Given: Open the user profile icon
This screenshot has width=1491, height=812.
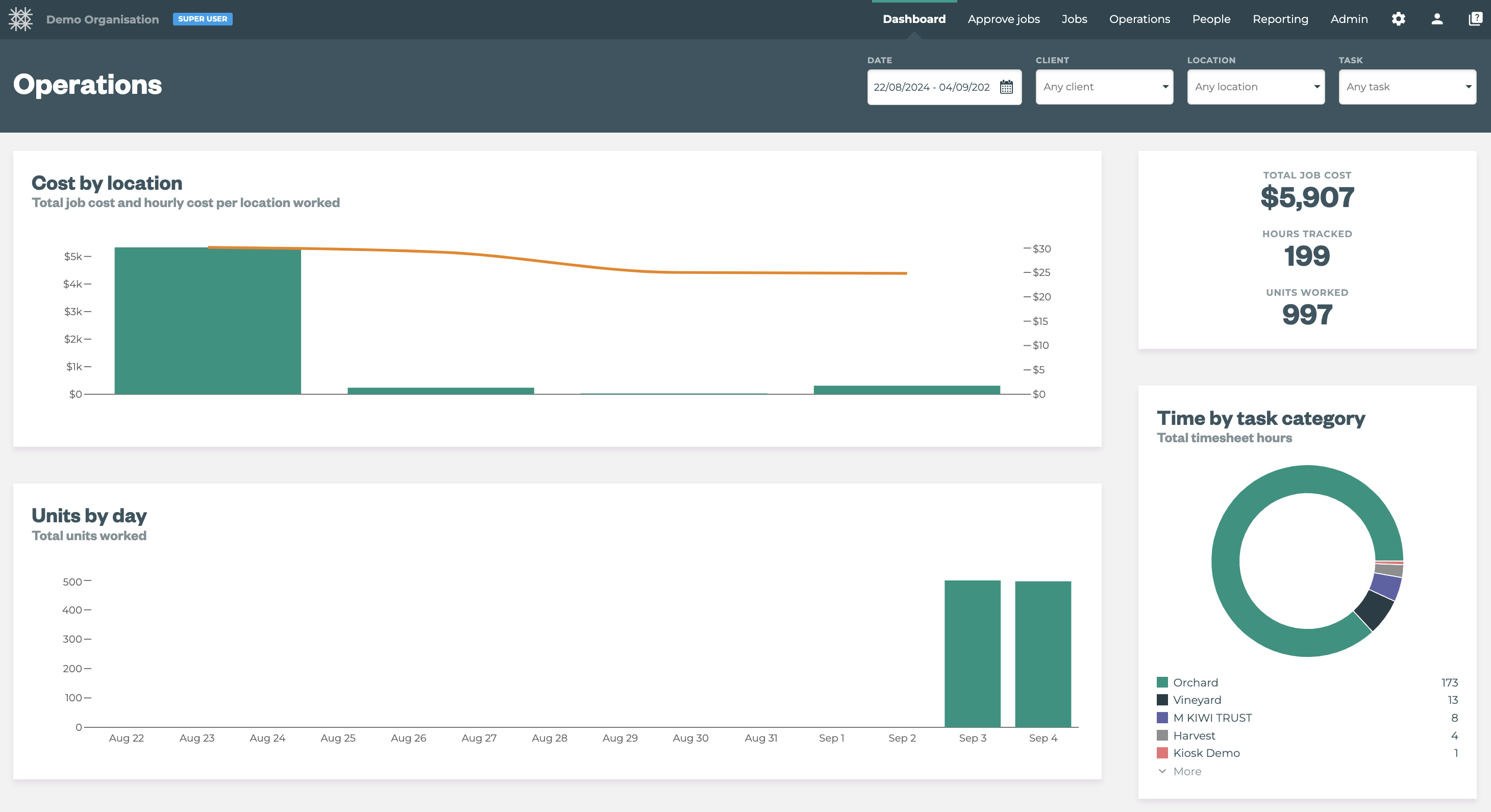Looking at the screenshot, I should (1436, 19).
